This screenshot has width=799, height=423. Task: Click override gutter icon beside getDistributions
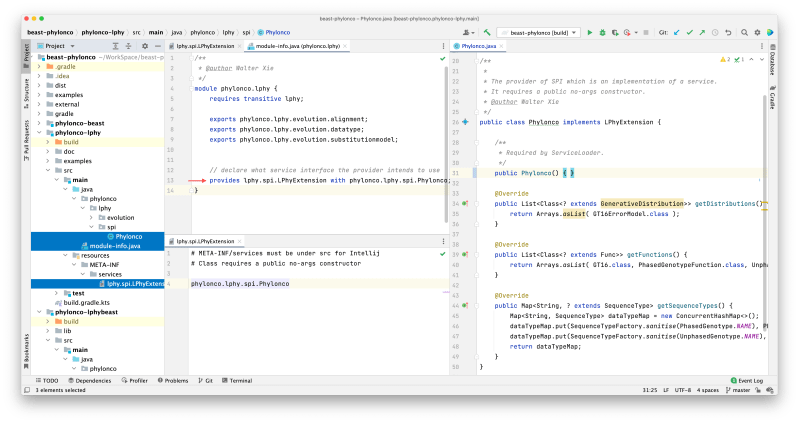coord(465,203)
